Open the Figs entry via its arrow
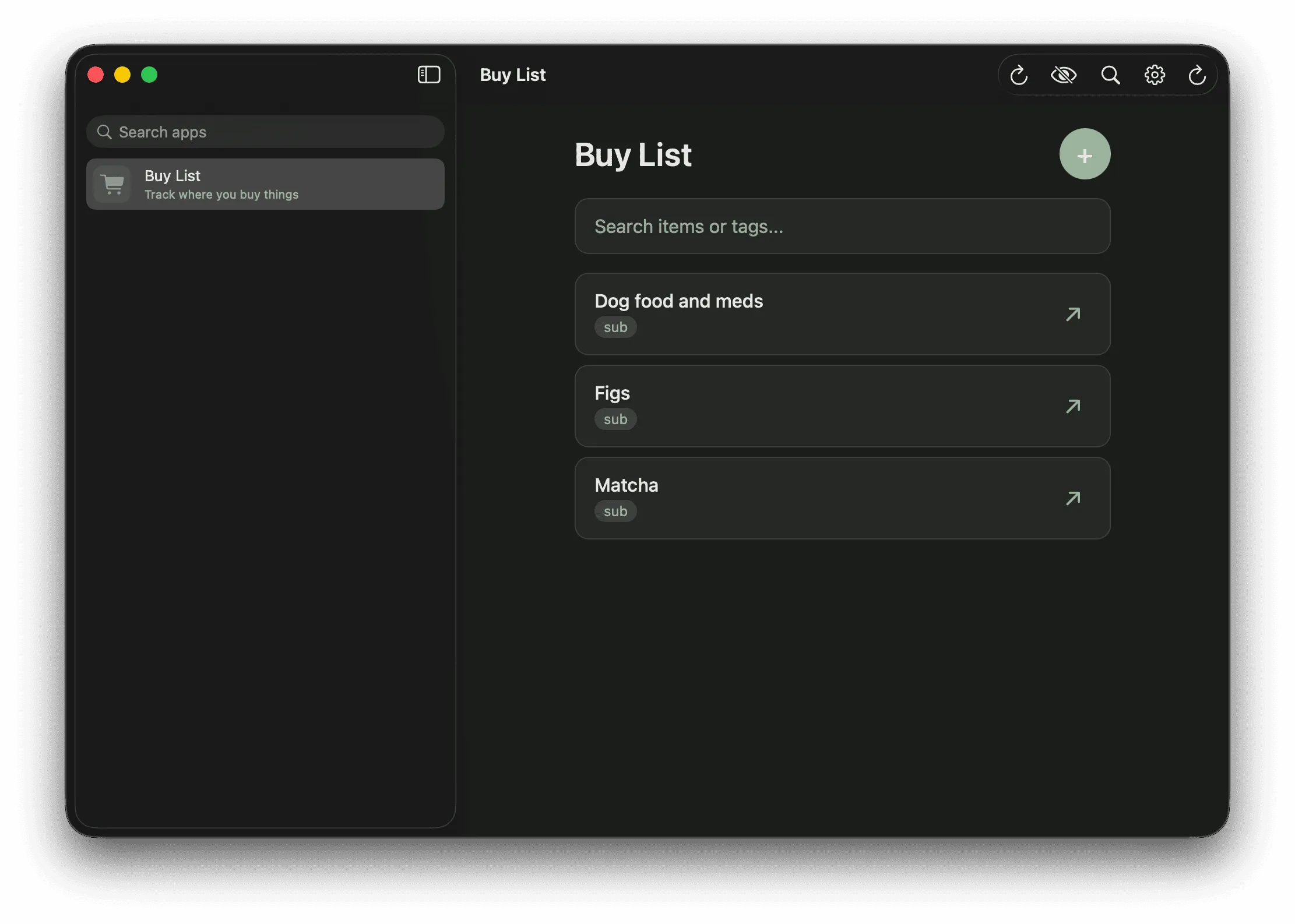The image size is (1295, 924). coord(1073,406)
